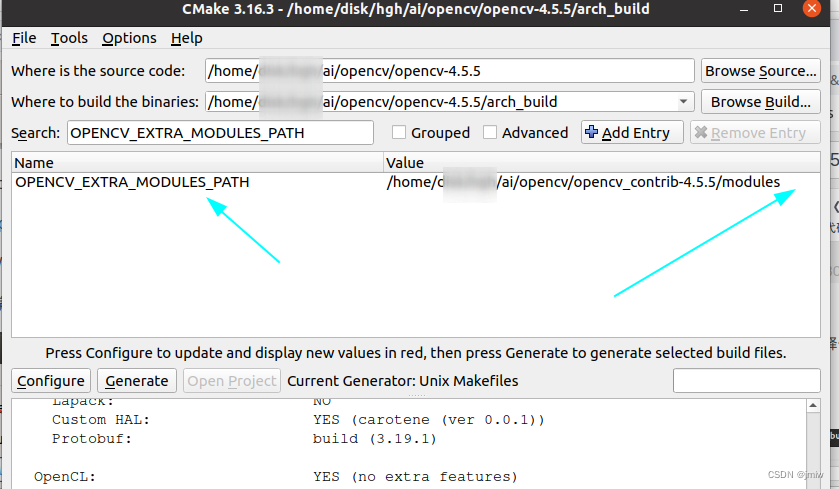Click the disabled Open Project button
The height and width of the screenshot is (489, 839).
pos(232,381)
